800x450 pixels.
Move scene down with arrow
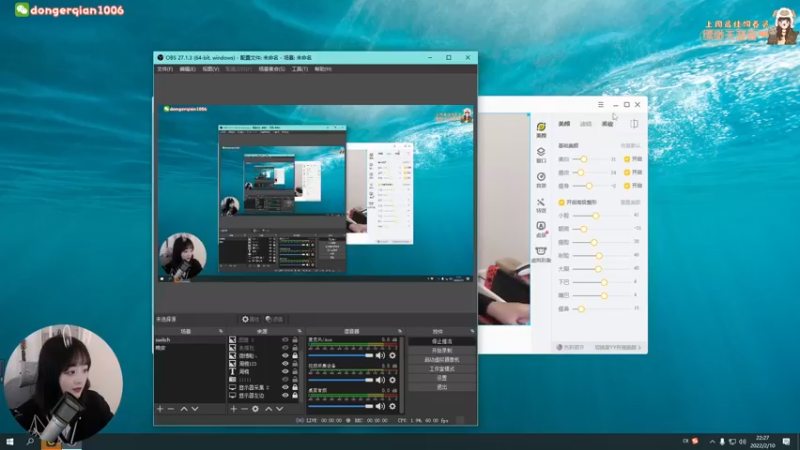point(195,409)
